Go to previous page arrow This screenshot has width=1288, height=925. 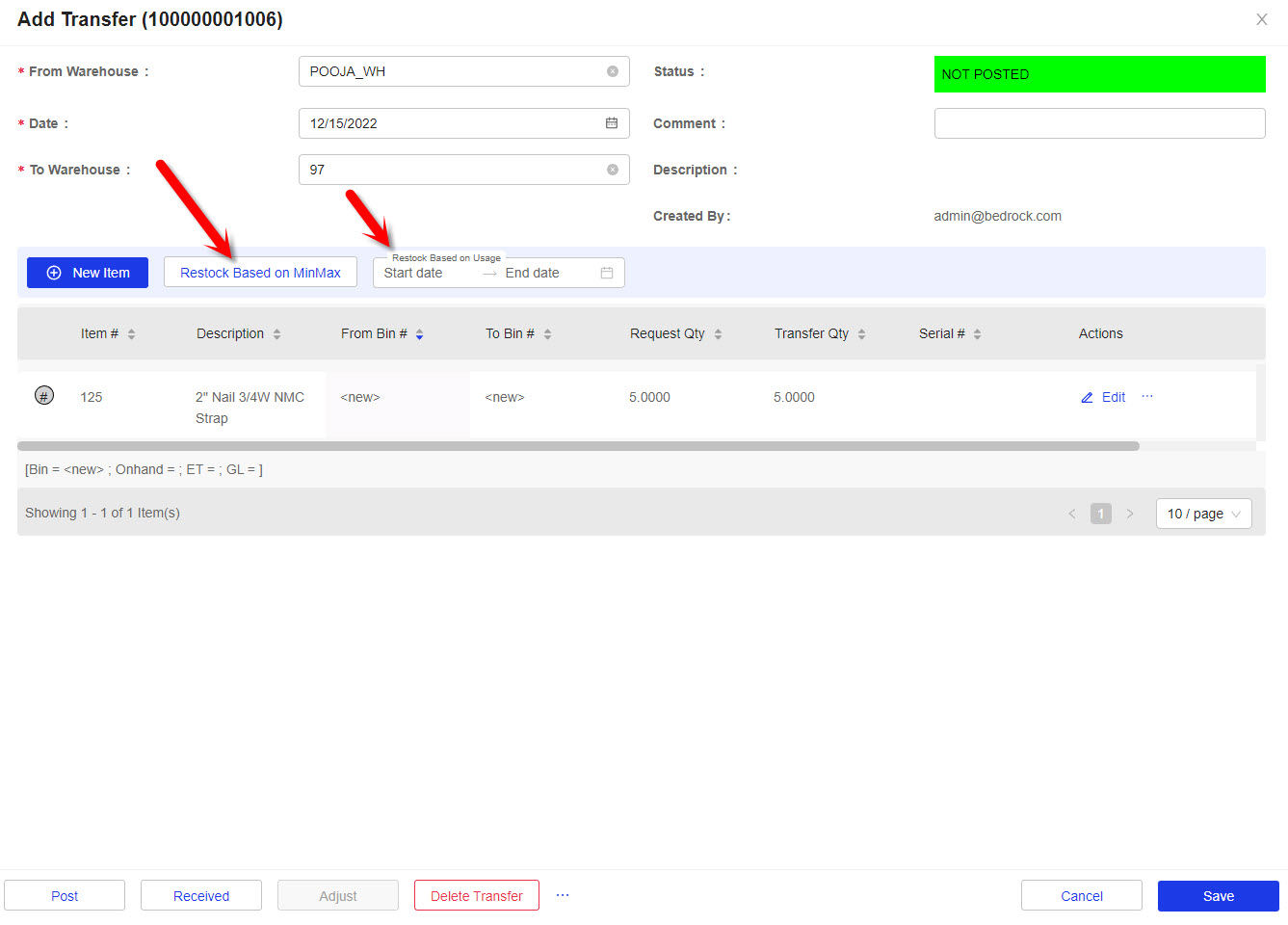click(1072, 514)
